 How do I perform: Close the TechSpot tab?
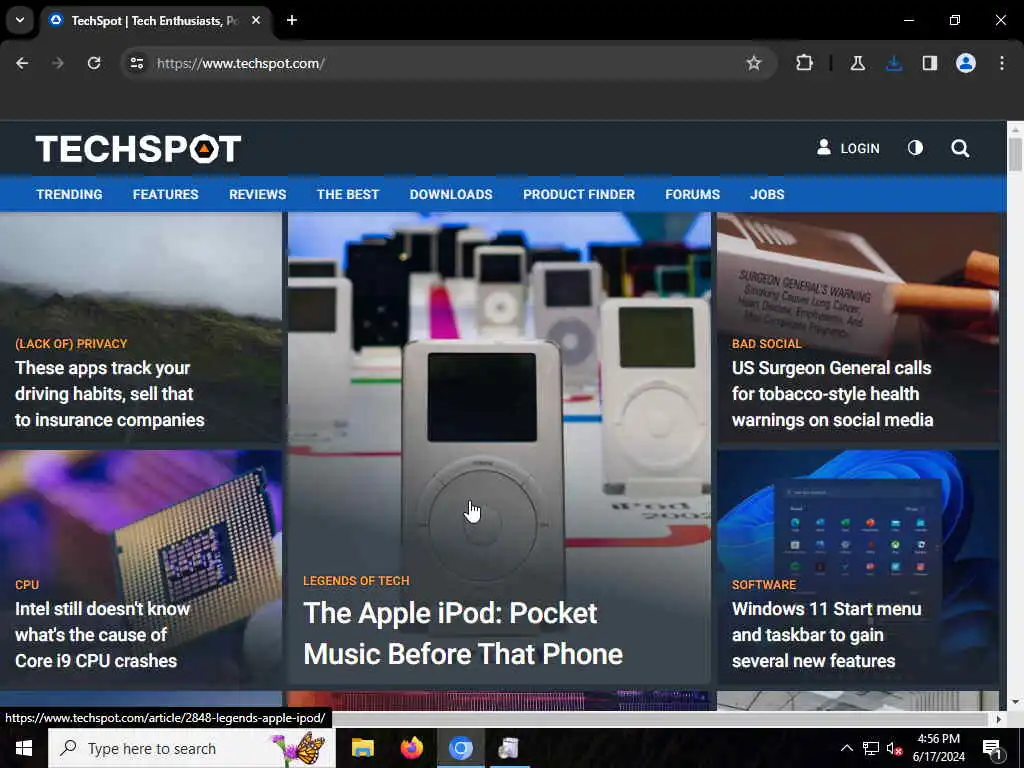tap(256, 20)
